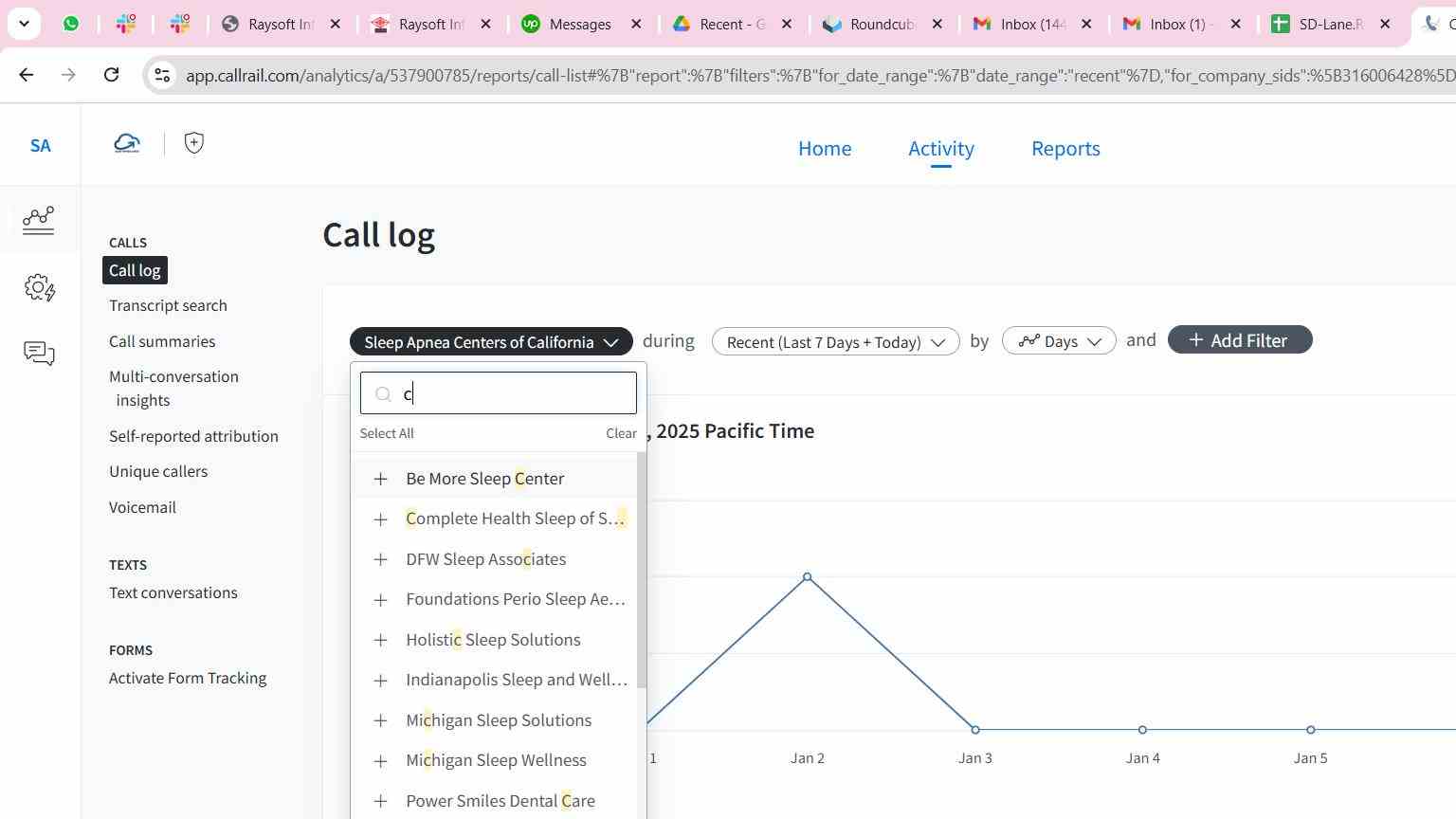Go to the Home navigation tab

825,149
